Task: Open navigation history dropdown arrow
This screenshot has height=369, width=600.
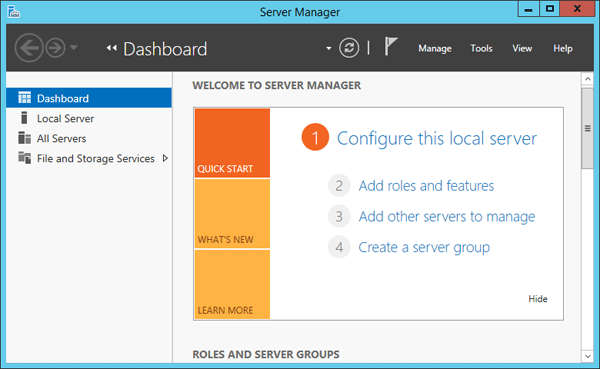Action: click(x=74, y=48)
